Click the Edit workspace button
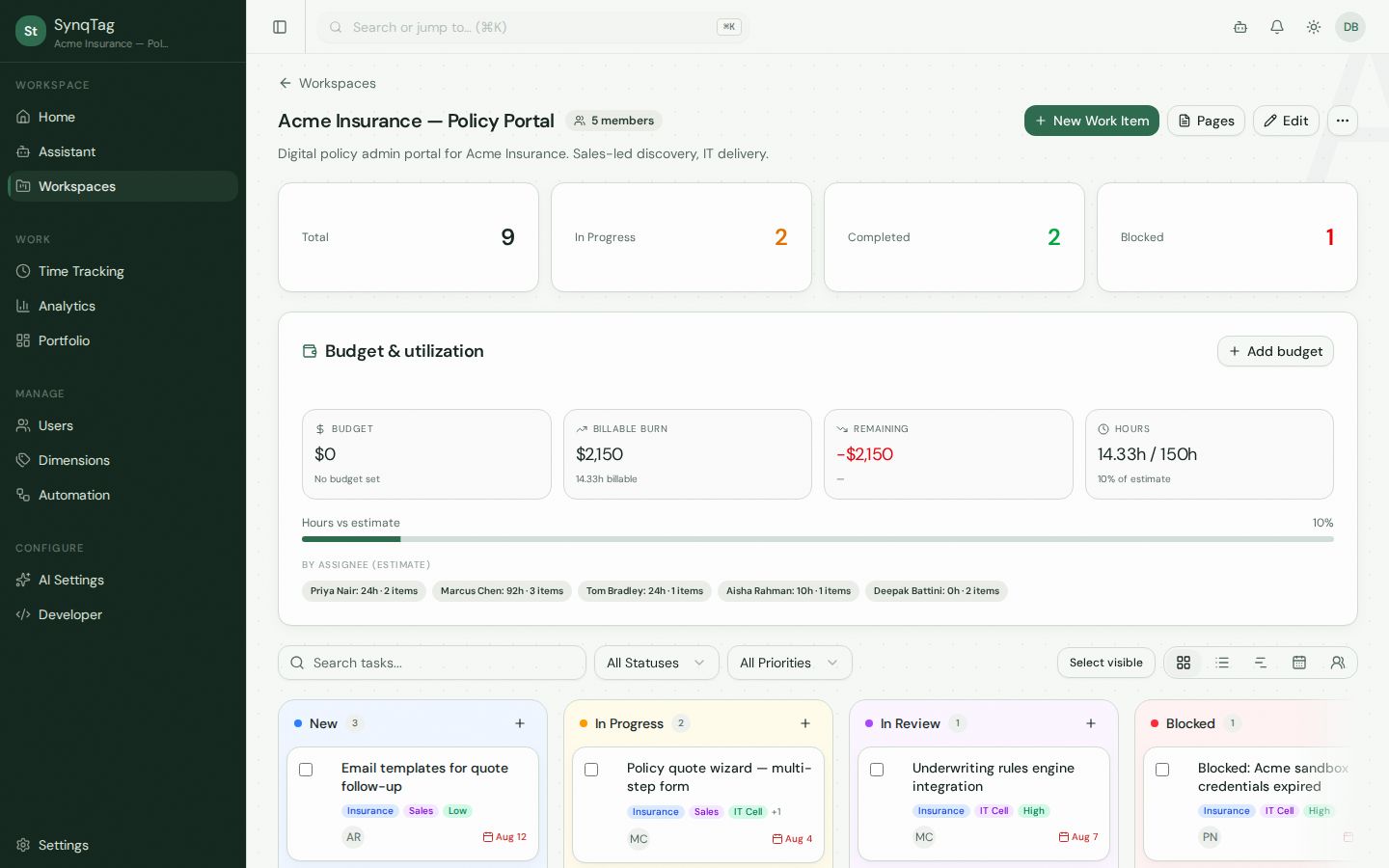 (x=1286, y=121)
